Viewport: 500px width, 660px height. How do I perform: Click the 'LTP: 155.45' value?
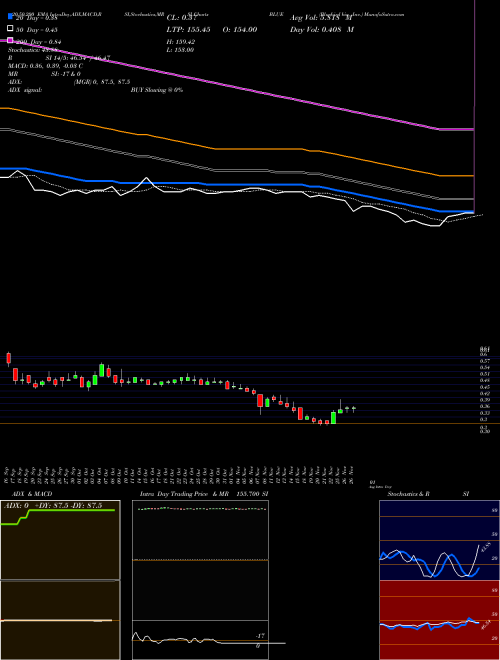click(x=189, y=30)
